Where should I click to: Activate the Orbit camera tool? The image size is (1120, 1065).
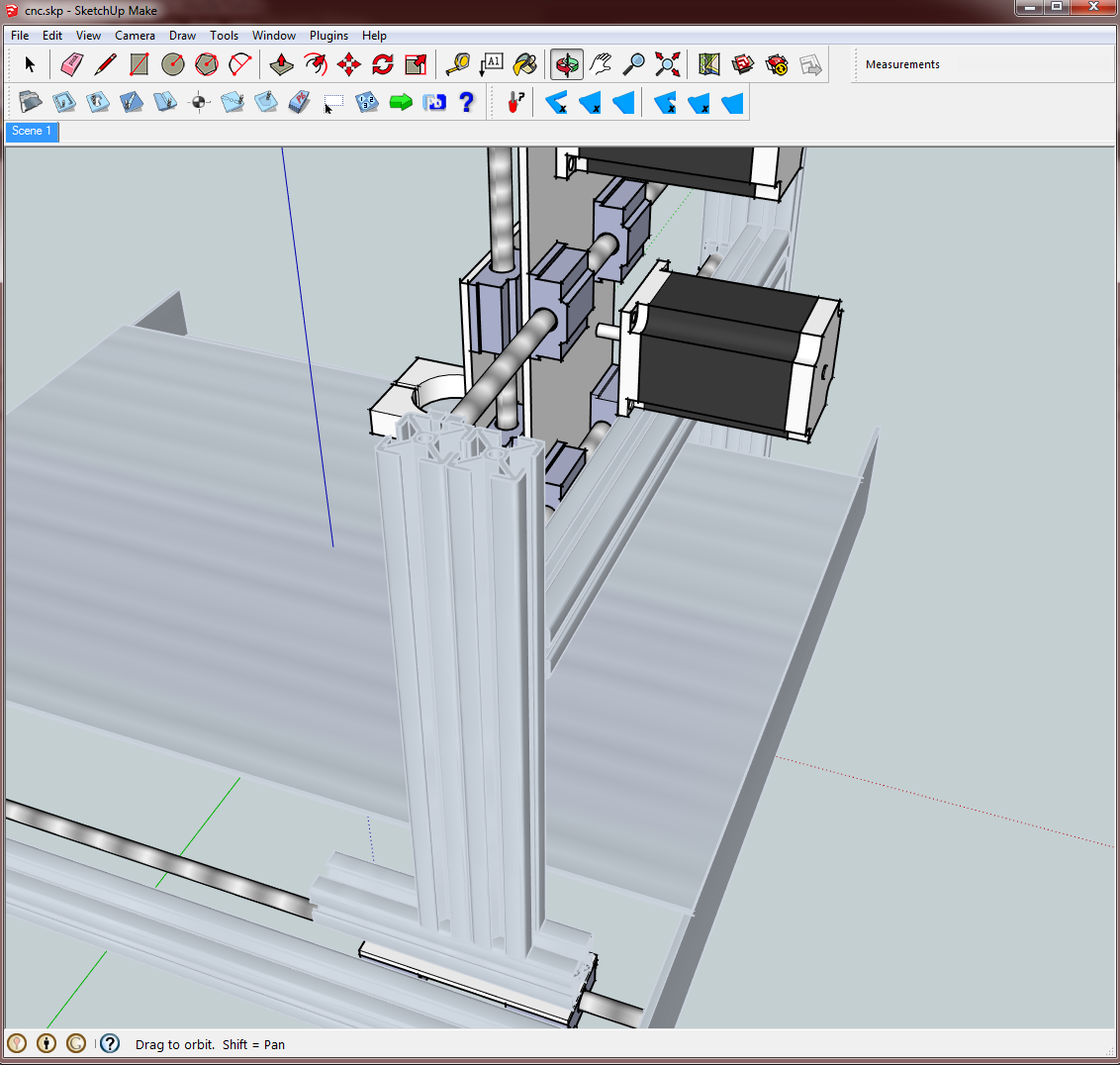pyautogui.click(x=566, y=63)
